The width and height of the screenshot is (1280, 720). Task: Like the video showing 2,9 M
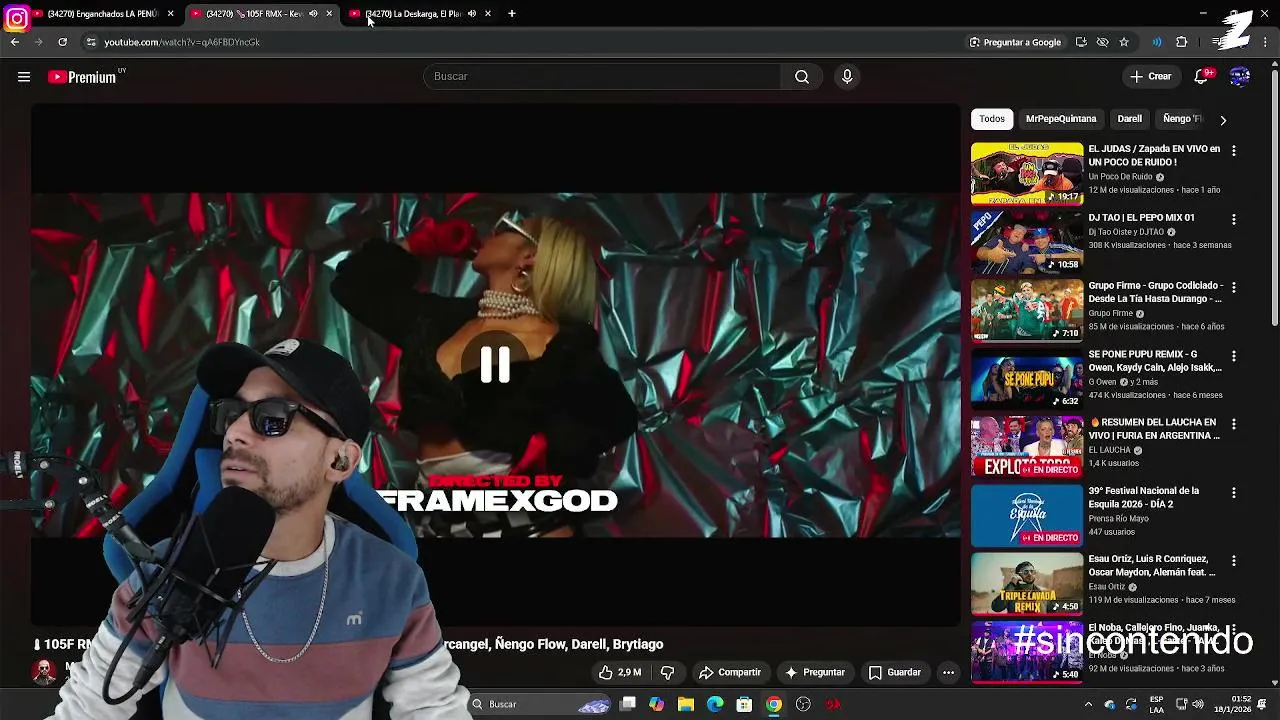click(620, 673)
